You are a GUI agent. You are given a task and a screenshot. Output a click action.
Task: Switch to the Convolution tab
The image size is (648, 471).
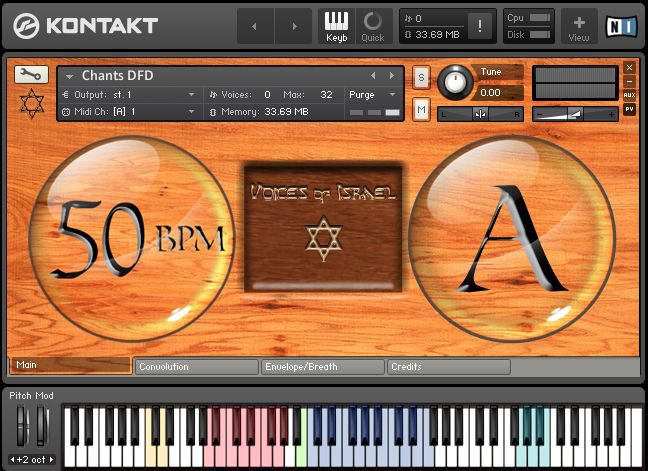point(196,367)
